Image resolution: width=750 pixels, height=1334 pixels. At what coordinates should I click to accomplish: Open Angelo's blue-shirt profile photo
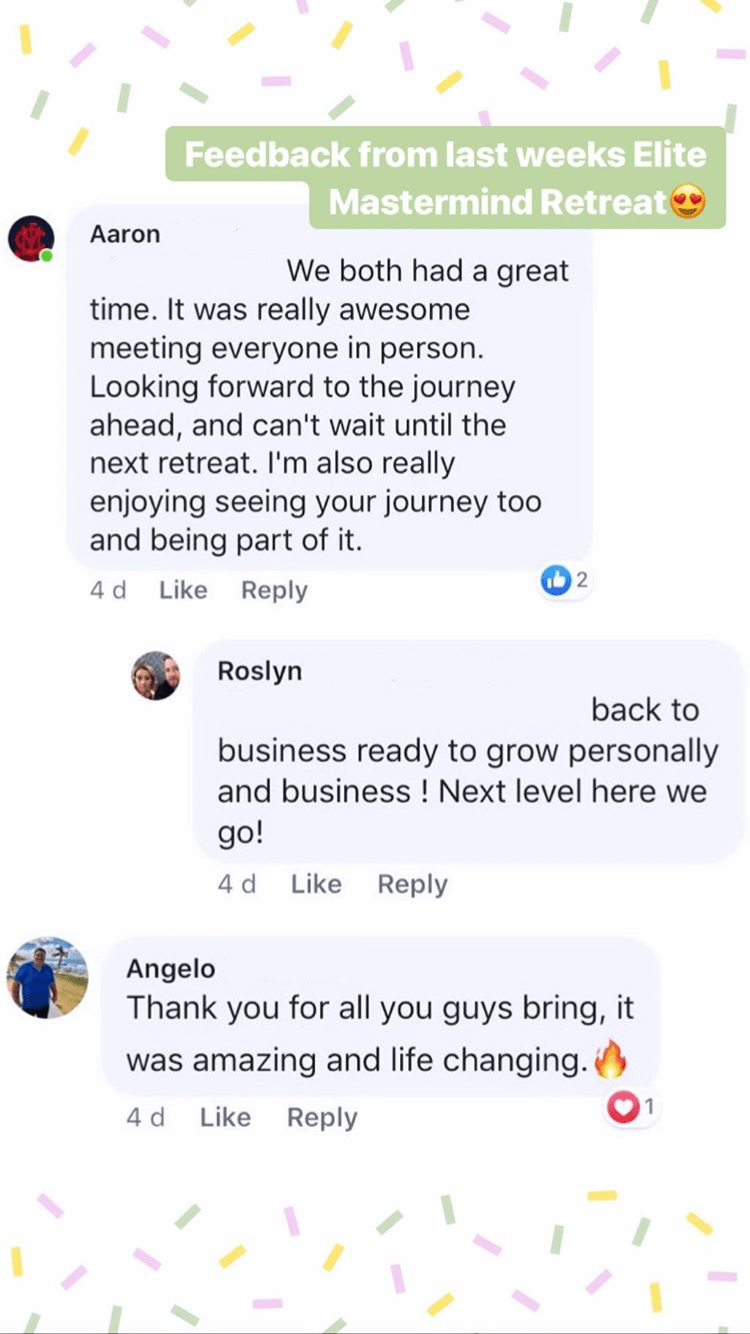coord(48,977)
